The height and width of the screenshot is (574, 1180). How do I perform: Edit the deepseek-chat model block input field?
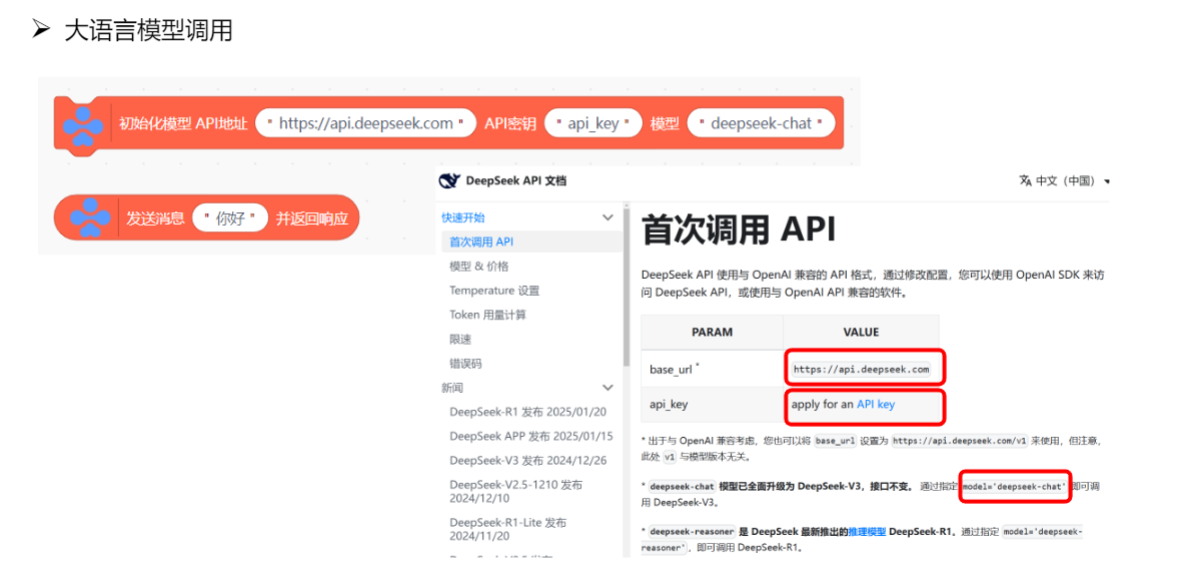(x=761, y=123)
